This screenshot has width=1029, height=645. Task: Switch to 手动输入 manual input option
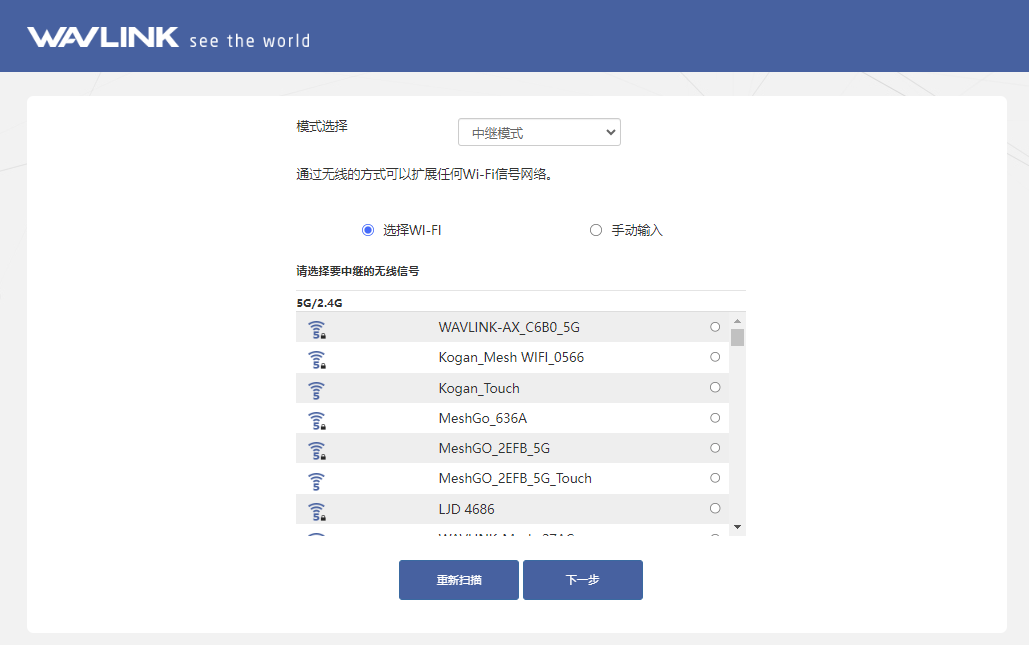point(596,230)
